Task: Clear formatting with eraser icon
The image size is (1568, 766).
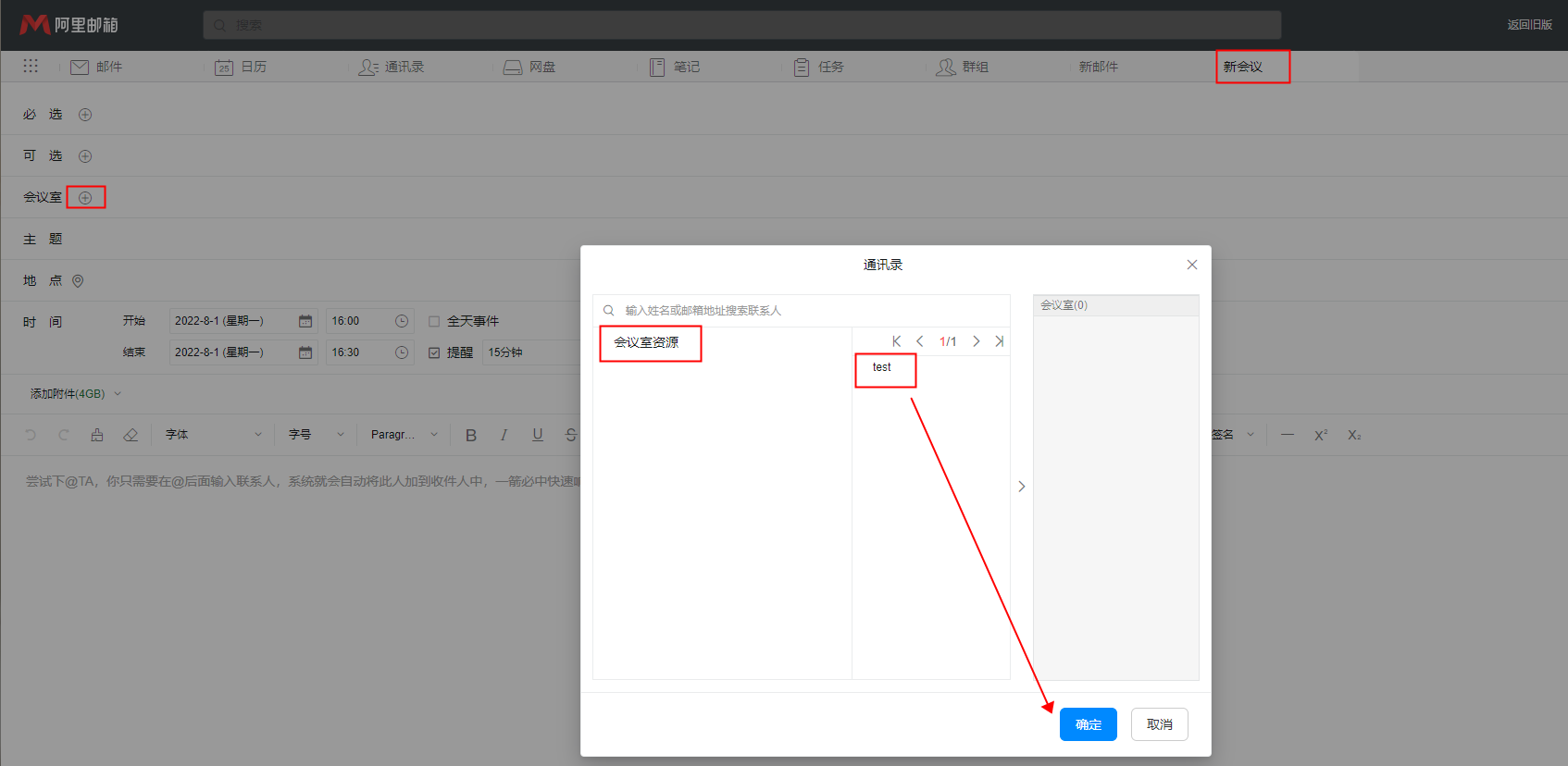Action: pyautogui.click(x=131, y=435)
